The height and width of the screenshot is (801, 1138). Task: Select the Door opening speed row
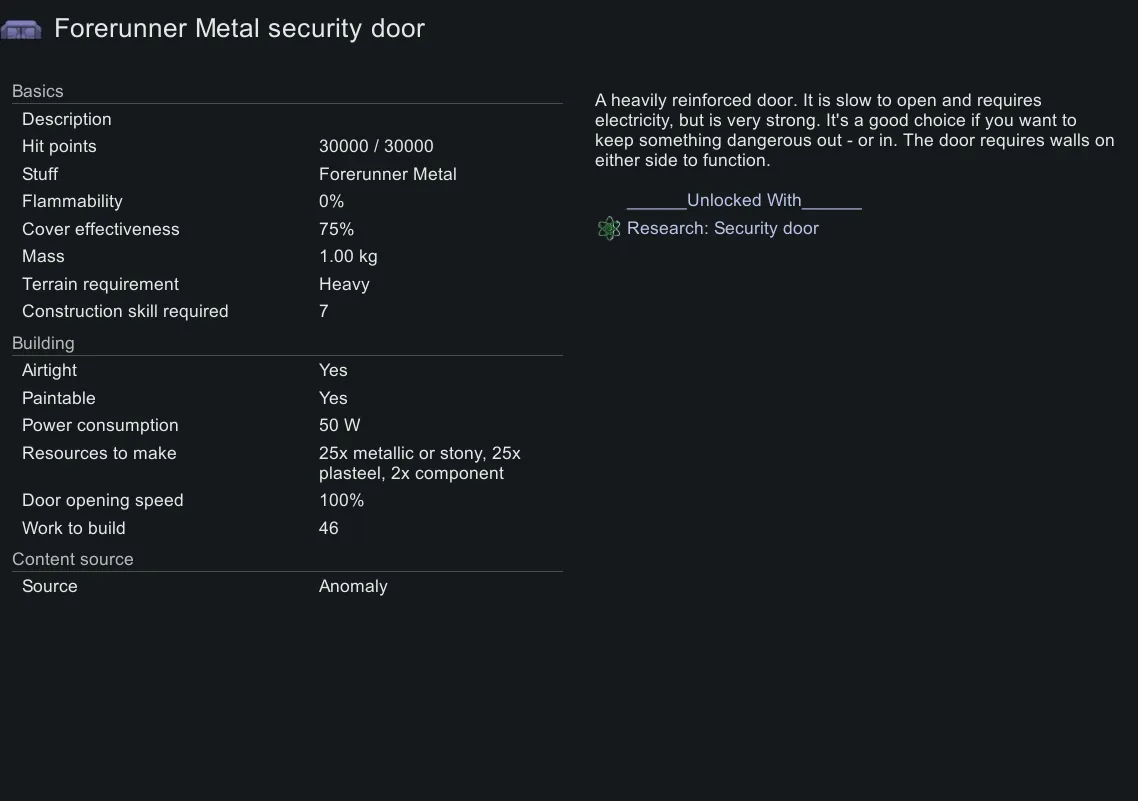pos(287,500)
